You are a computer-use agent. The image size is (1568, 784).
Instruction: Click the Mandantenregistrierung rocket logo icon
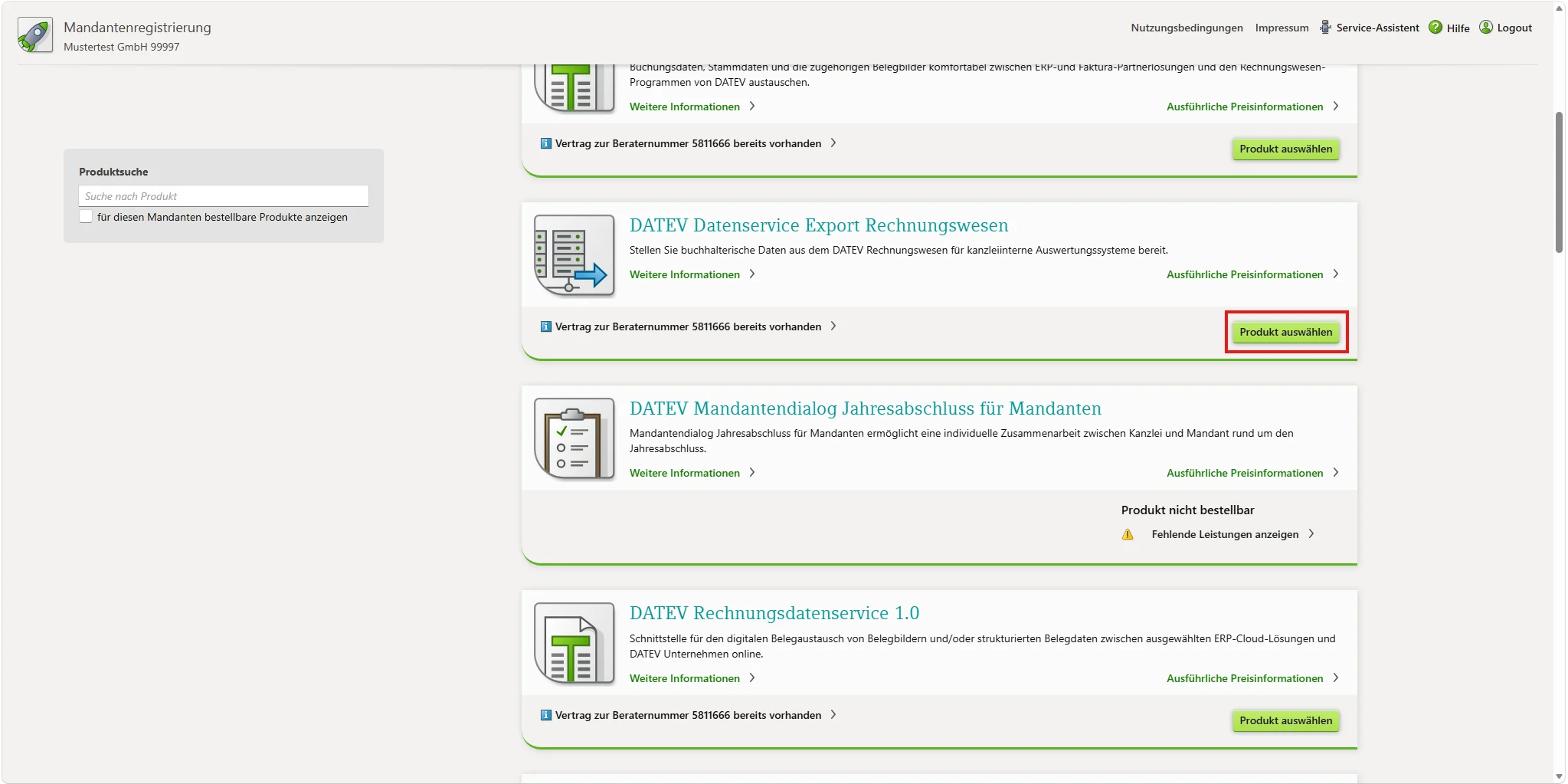(x=35, y=35)
